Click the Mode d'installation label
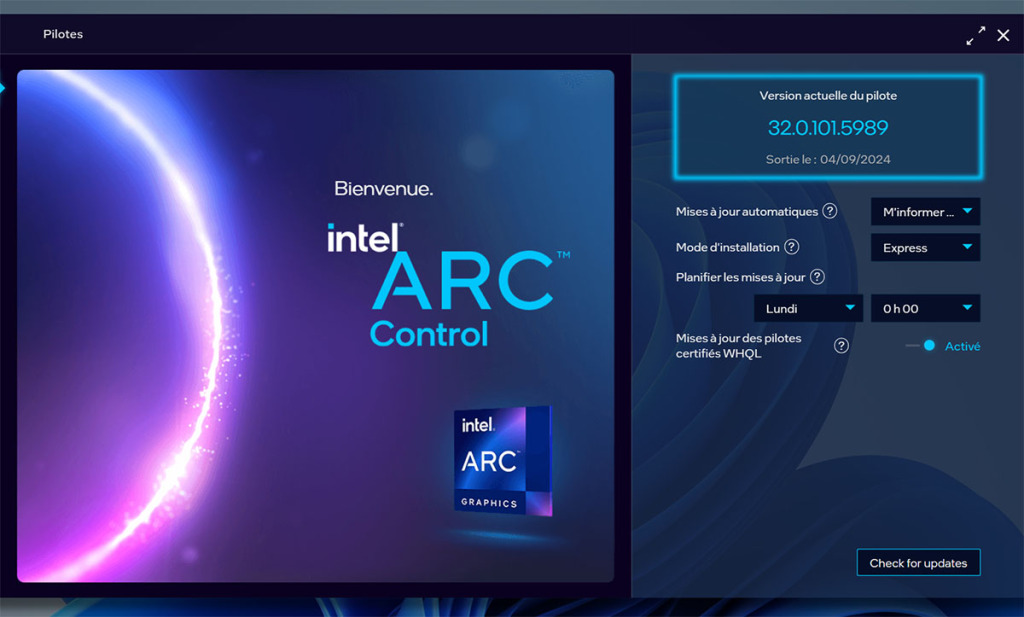This screenshot has height=617, width=1024. point(728,247)
